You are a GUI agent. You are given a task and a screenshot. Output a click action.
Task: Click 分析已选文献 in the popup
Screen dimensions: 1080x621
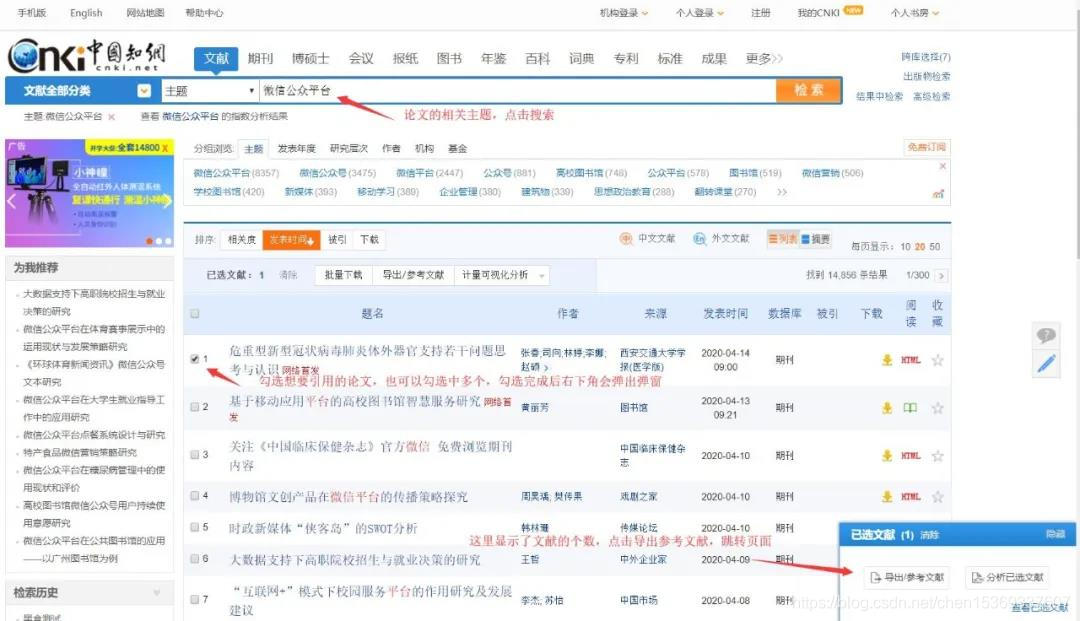click(x=1007, y=578)
